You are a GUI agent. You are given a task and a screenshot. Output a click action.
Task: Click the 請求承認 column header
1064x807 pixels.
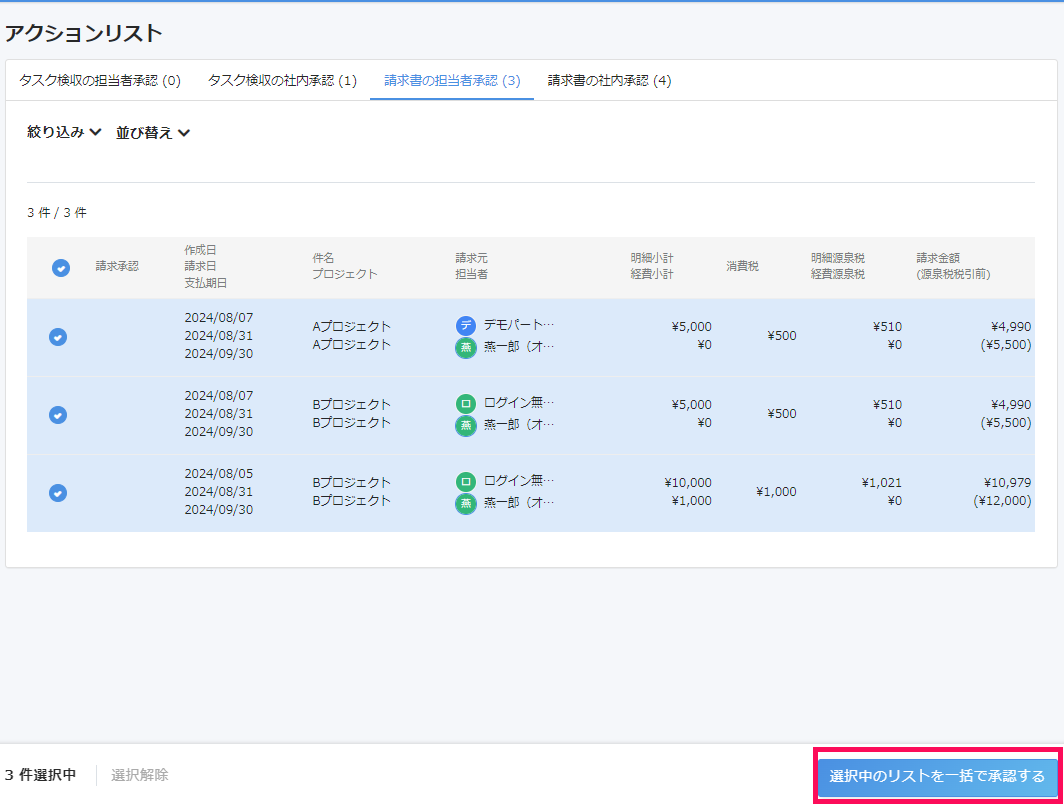[117, 266]
